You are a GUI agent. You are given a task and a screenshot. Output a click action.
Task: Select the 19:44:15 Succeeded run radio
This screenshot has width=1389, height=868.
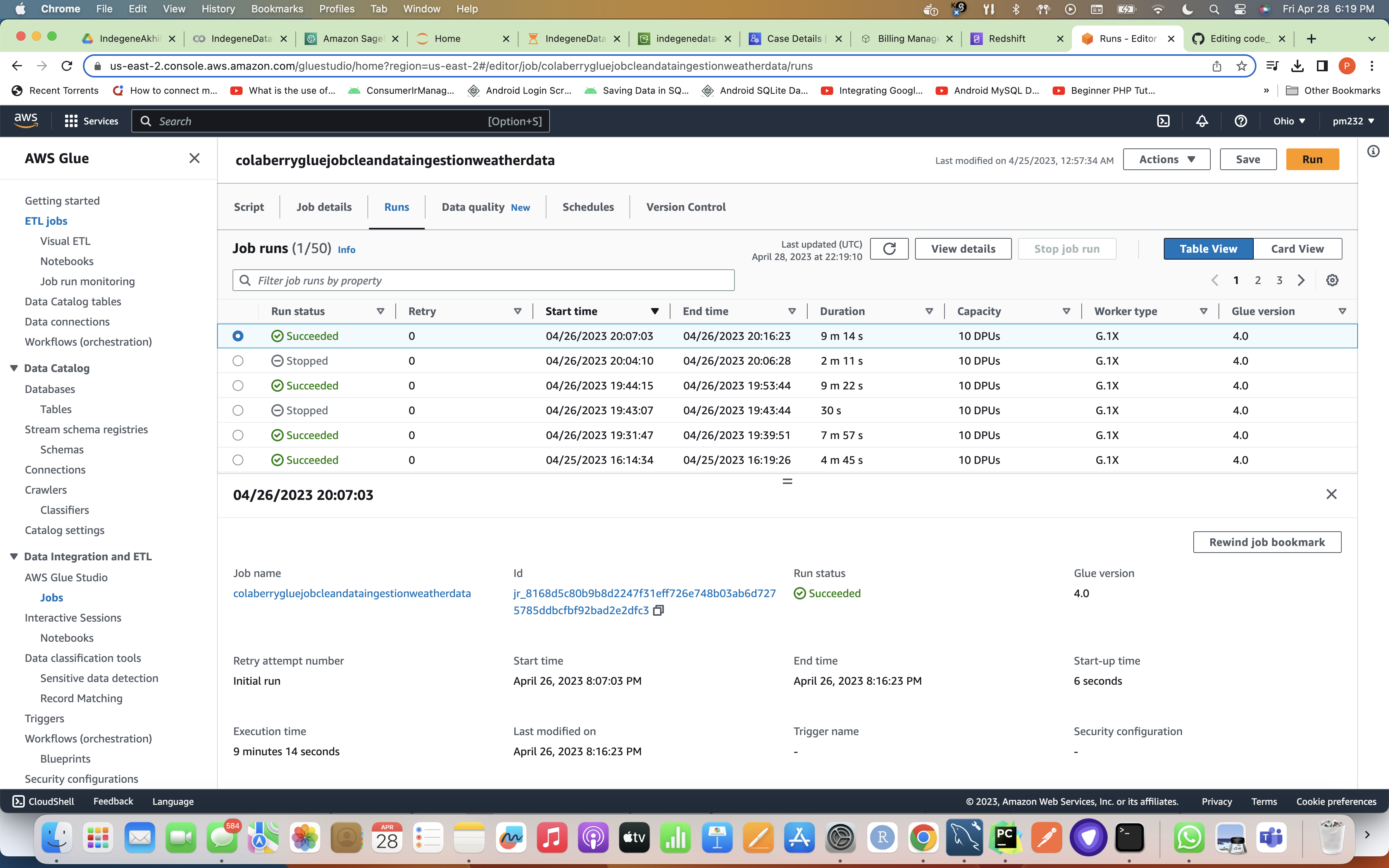238,386
